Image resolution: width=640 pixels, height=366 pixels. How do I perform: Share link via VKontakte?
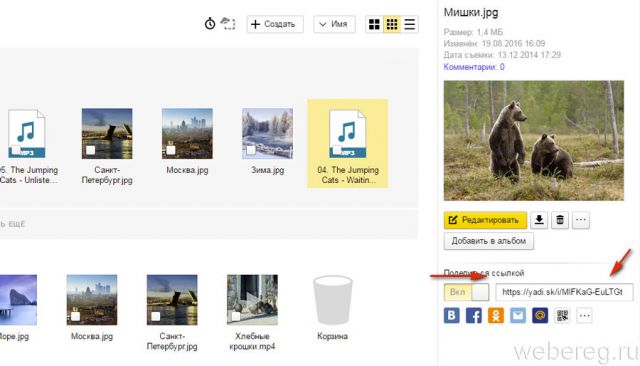click(x=451, y=315)
